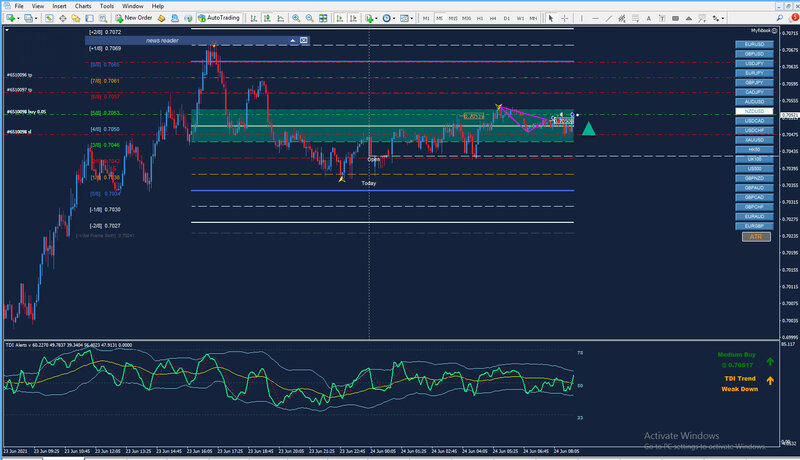The image size is (800, 460).
Task: Open the new chart dropdown arrow
Action: click(20, 18)
